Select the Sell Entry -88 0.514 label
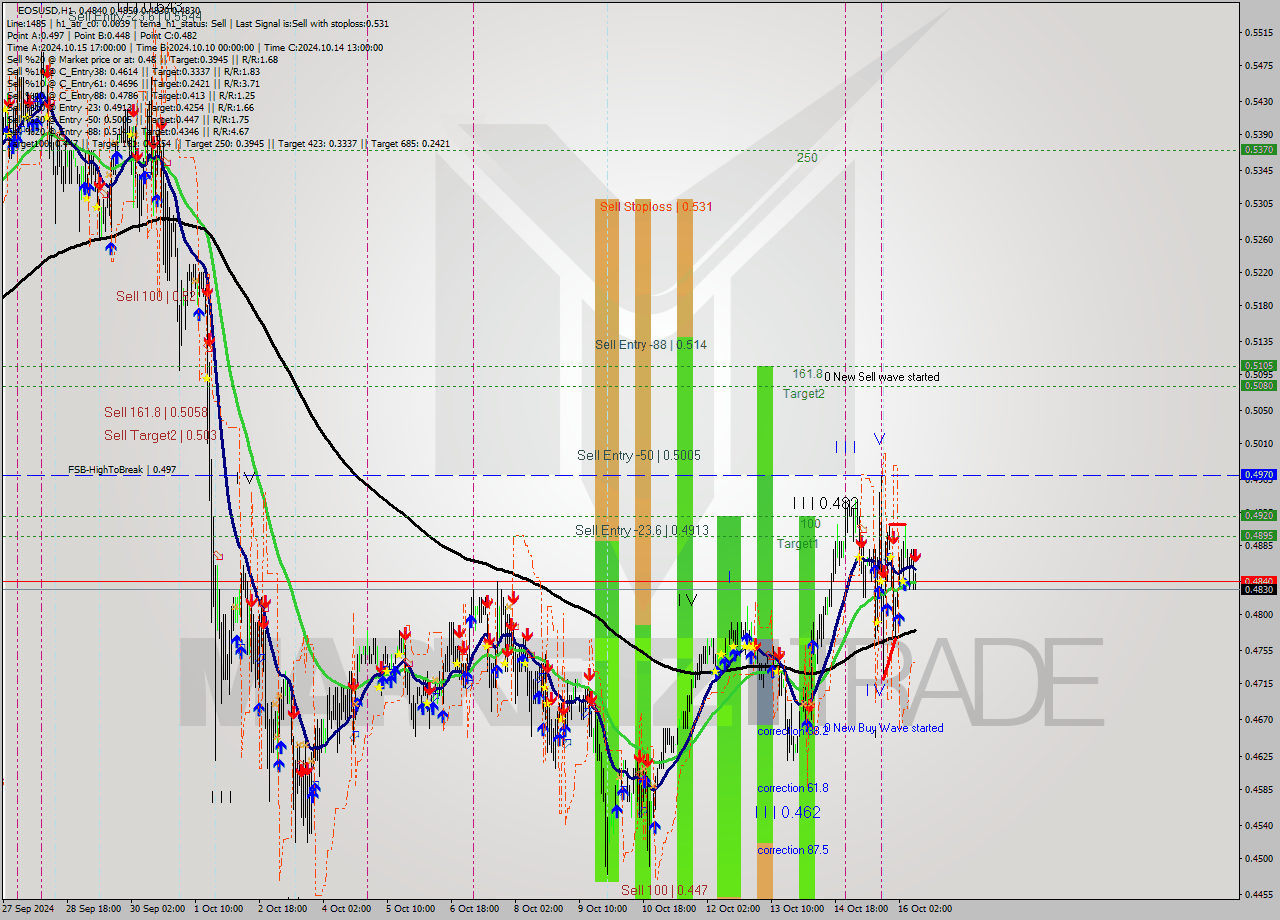 coord(651,344)
